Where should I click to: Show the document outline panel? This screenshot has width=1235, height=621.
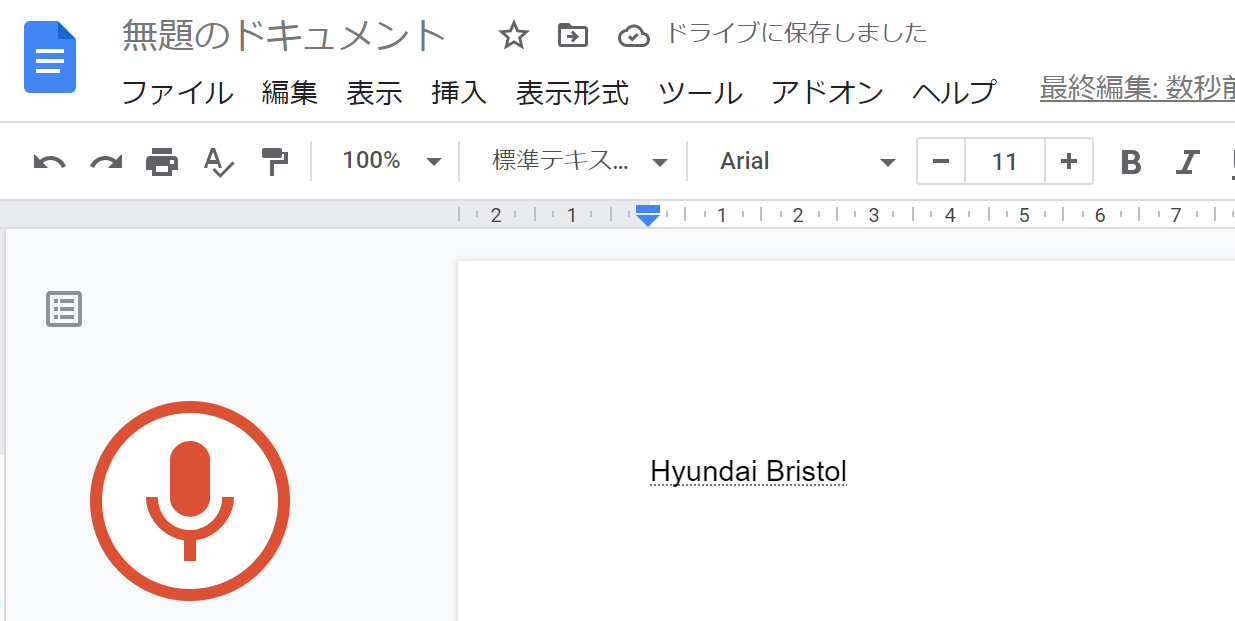[64, 309]
